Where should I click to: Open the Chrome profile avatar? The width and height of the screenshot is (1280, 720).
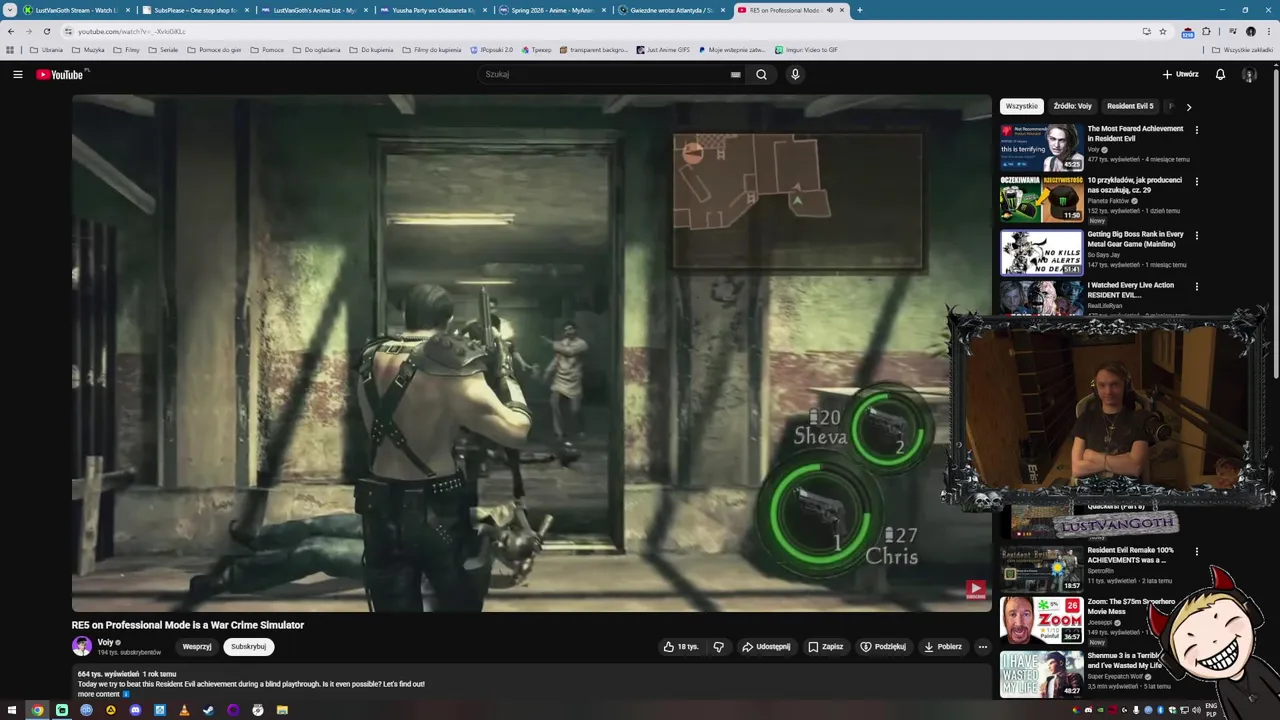[x=1250, y=31]
